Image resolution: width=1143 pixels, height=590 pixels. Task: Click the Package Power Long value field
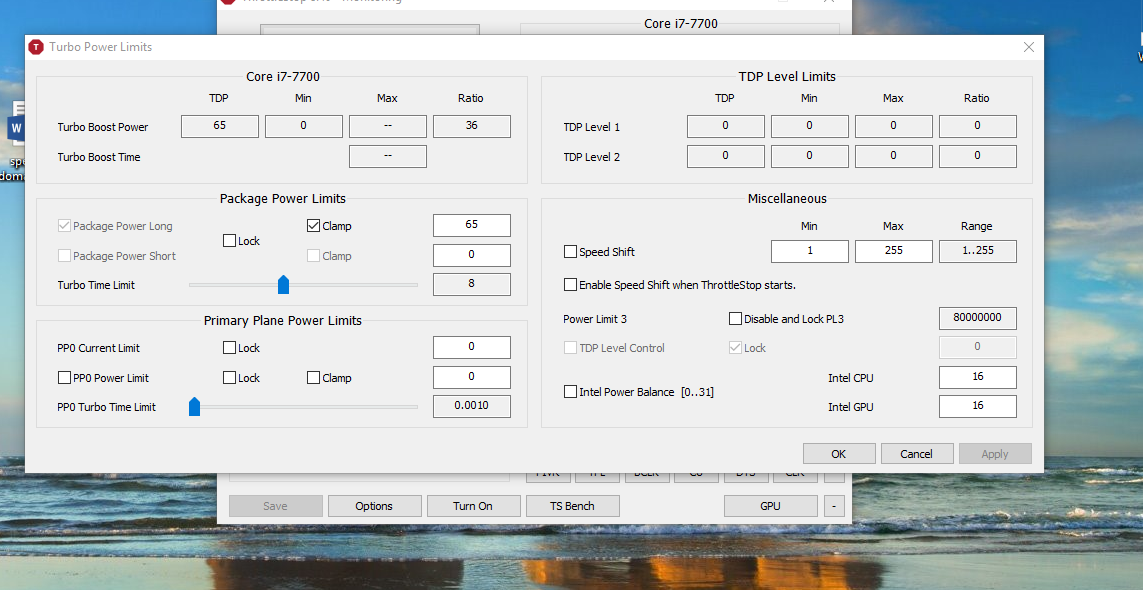click(472, 225)
